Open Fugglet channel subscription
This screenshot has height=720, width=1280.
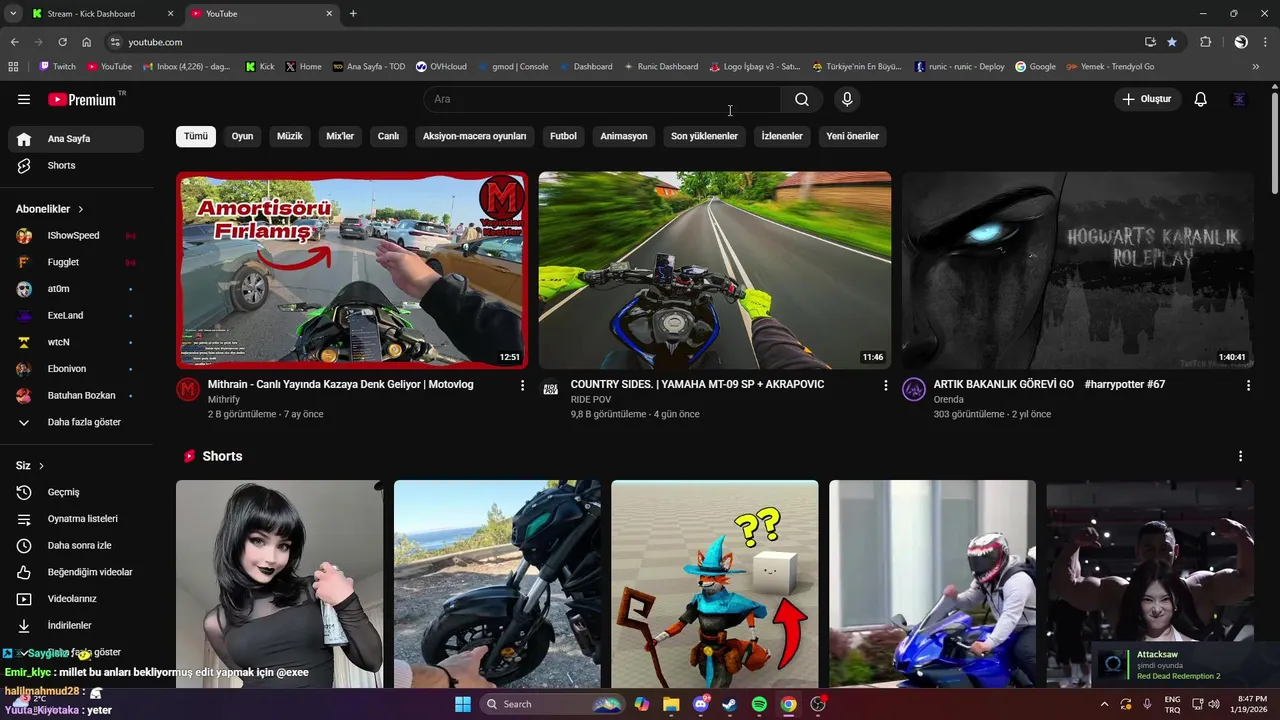coord(76,262)
